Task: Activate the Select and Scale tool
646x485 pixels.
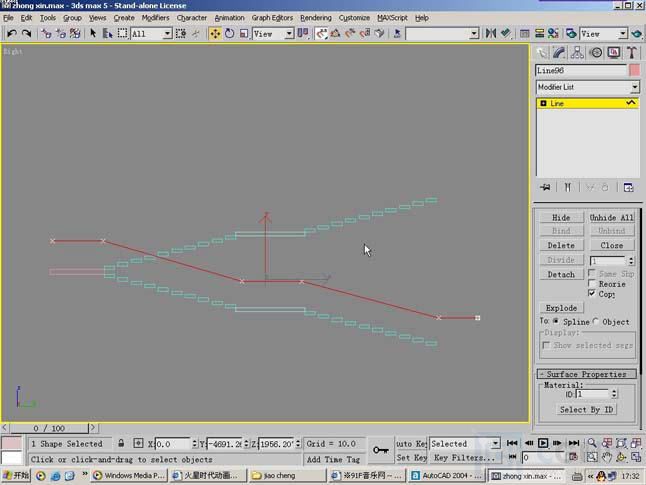Action: (244, 33)
